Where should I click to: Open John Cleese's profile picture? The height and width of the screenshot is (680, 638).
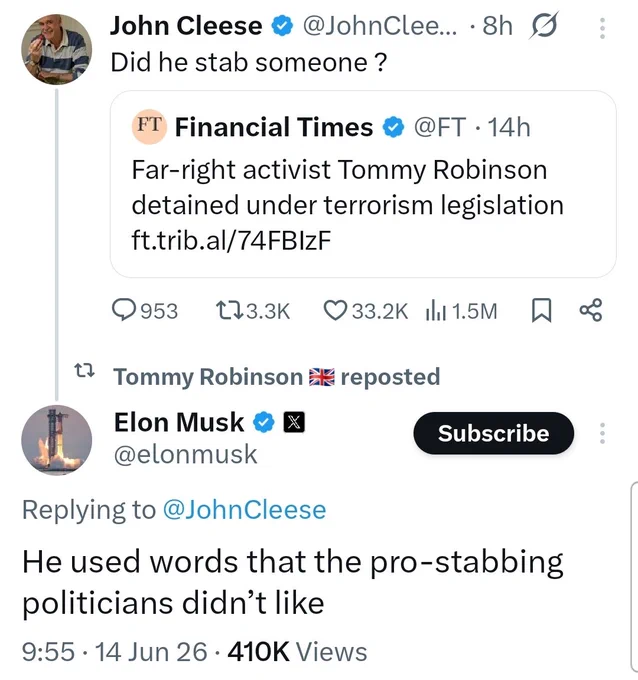[x=56, y=49]
